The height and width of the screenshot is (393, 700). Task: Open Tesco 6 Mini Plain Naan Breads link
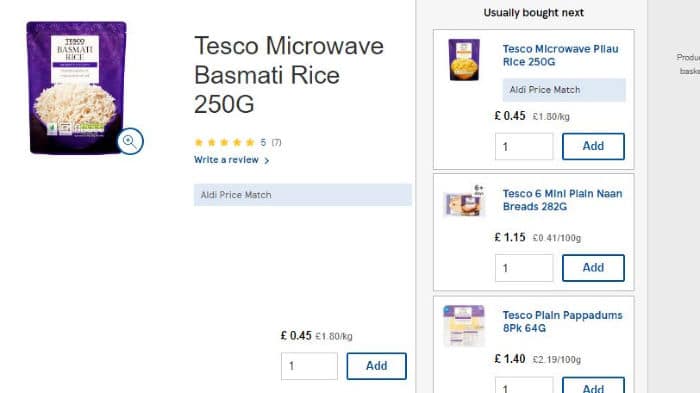(x=562, y=200)
